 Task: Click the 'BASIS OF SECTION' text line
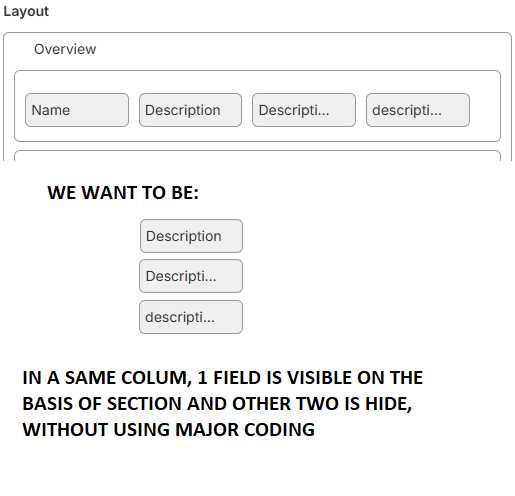coord(217,404)
